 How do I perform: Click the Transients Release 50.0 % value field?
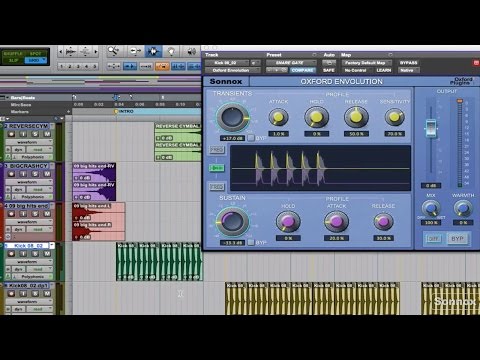[356, 134]
